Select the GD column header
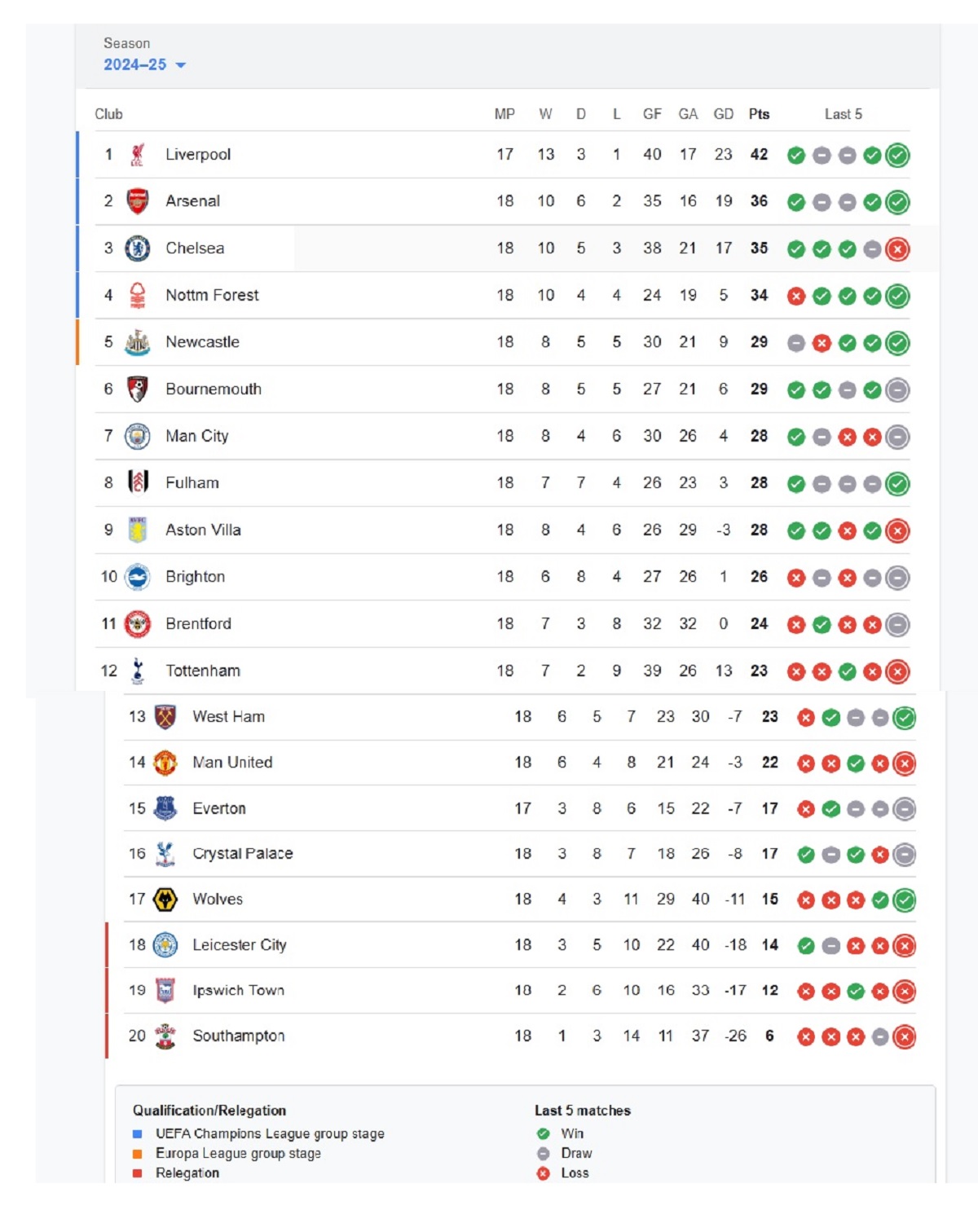Screen dimensions: 978x1232 coord(724,114)
